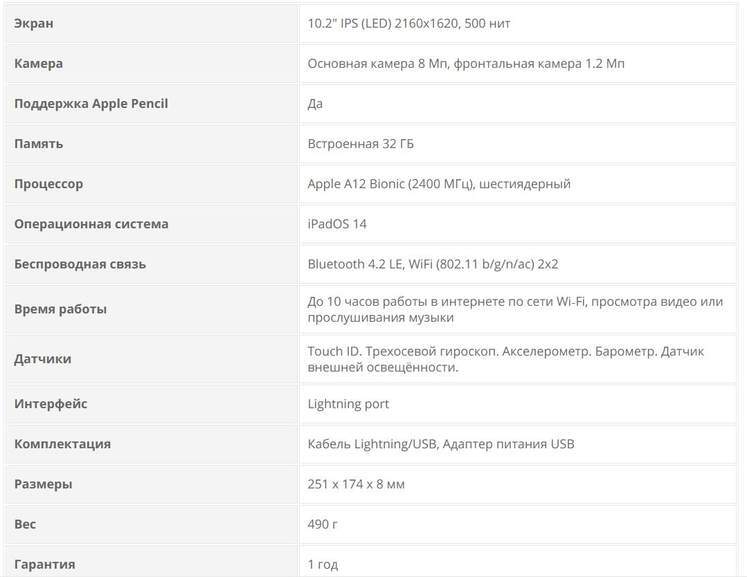Click the "Встроенная 32 ГБ" memory value
The width and height of the screenshot is (747, 577).
pyautogui.click(x=361, y=143)
